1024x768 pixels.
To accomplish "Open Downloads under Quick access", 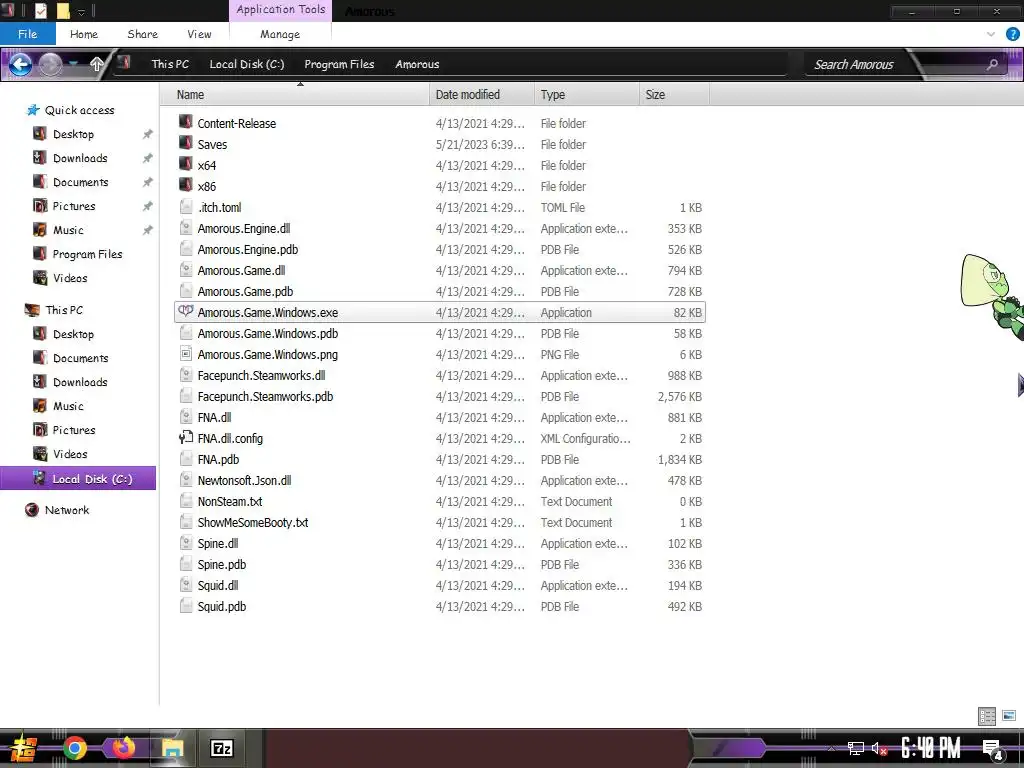I will point(80,158).
